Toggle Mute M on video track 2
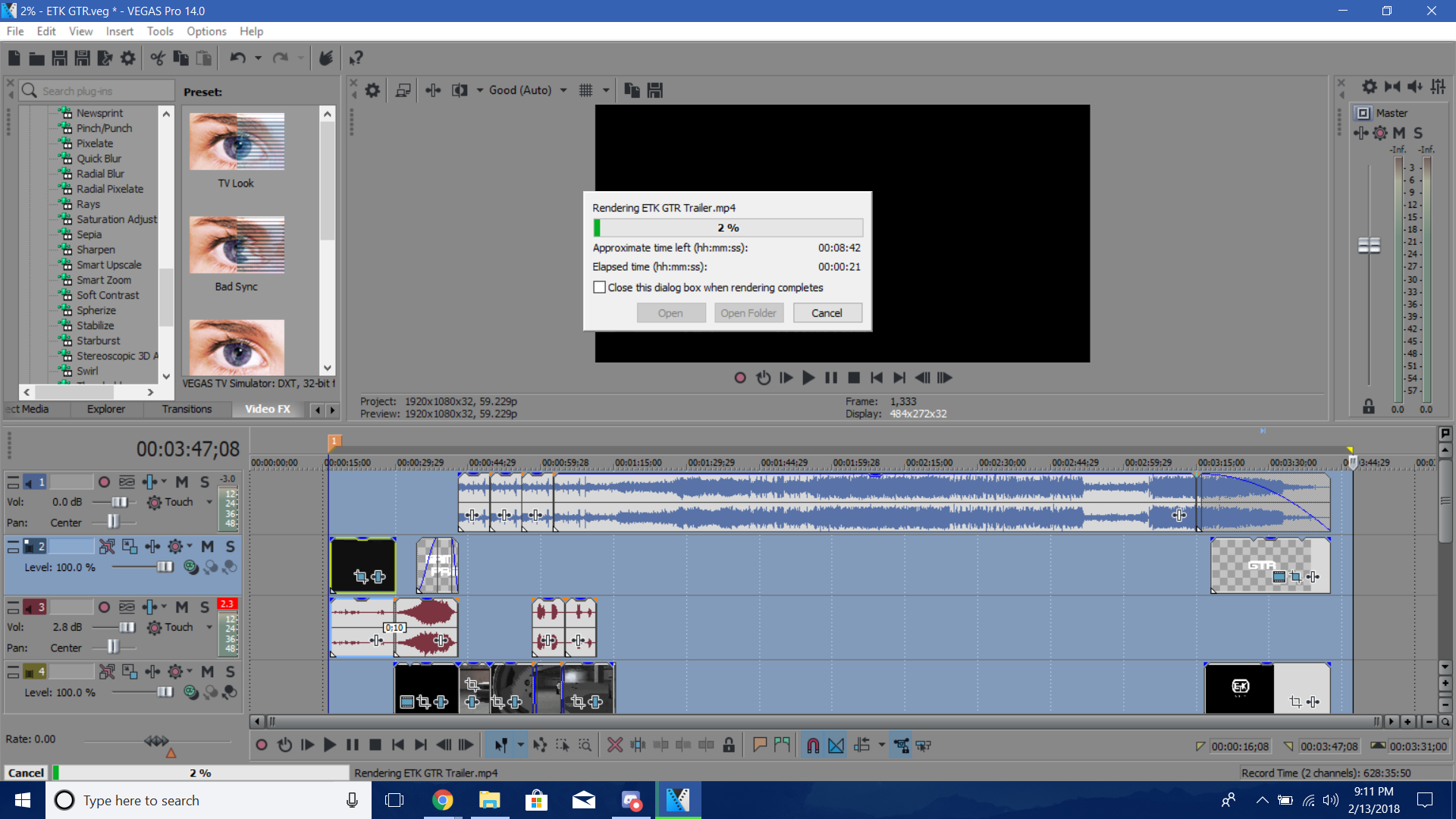 click(x=208, y=546)
